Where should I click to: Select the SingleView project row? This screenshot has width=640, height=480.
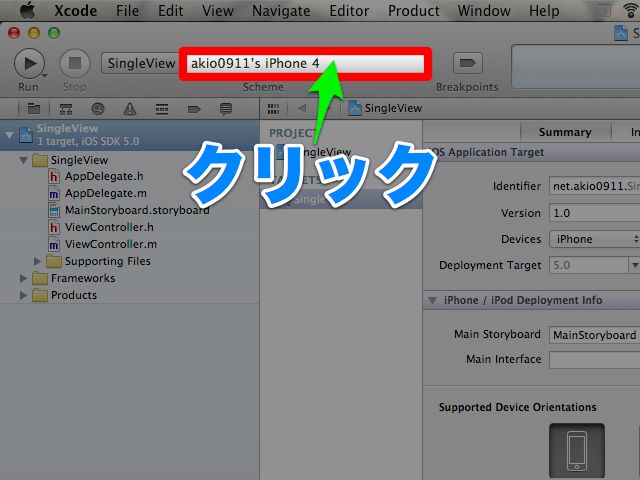tap(129, 135)
